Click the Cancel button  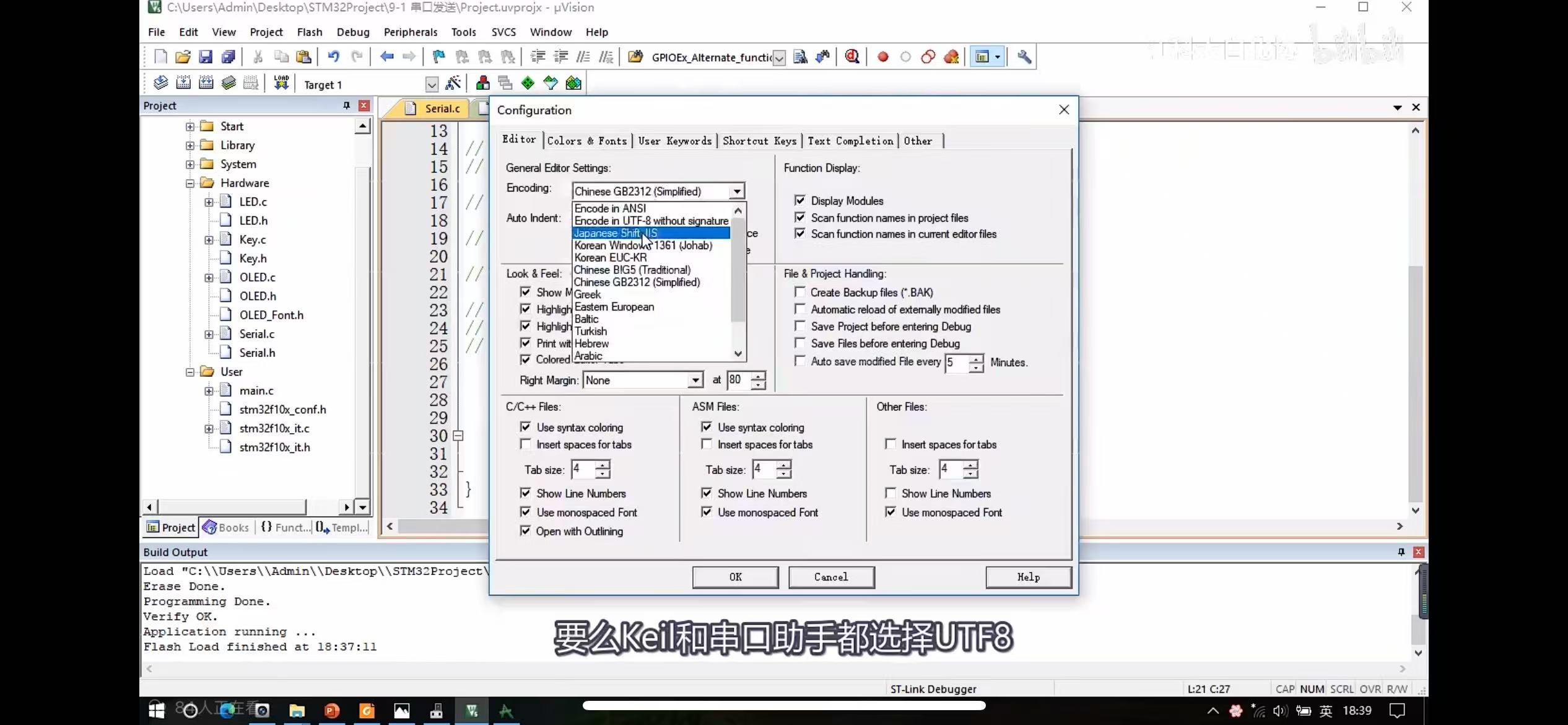[831, 577]
